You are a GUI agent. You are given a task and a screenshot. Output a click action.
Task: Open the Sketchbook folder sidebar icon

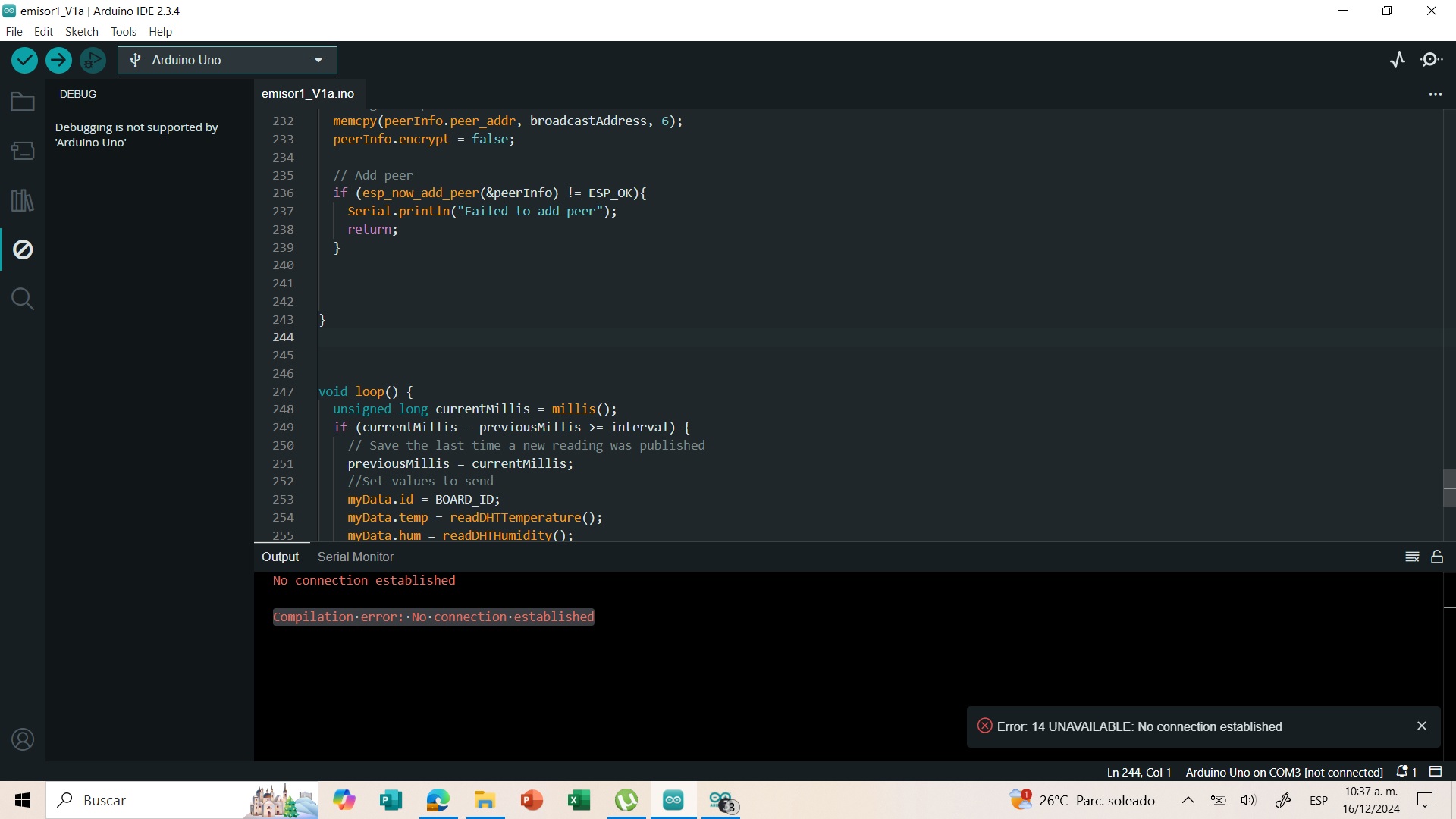(x=23, y=102)
